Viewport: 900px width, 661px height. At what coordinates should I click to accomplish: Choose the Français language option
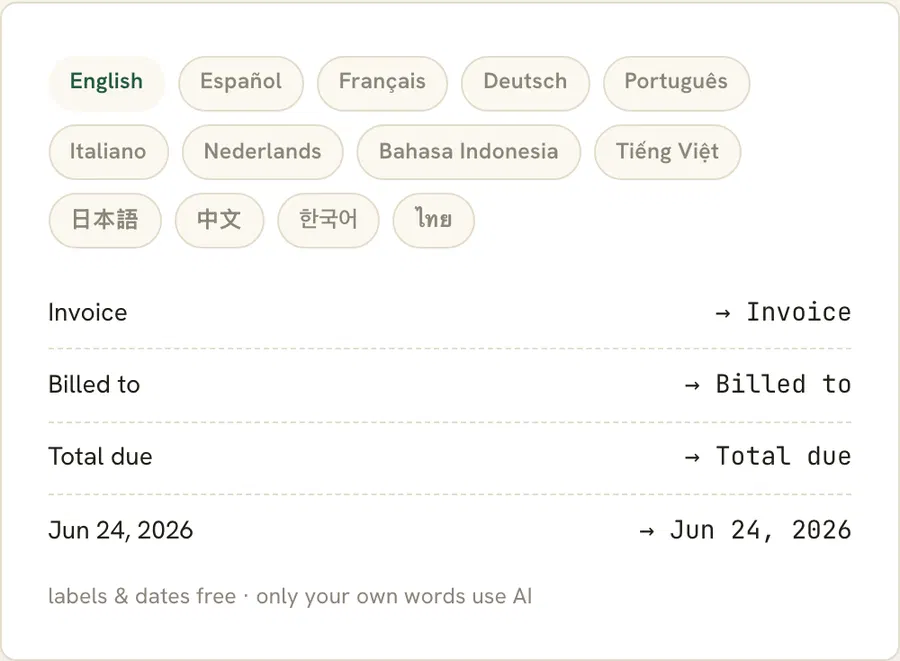382,83
